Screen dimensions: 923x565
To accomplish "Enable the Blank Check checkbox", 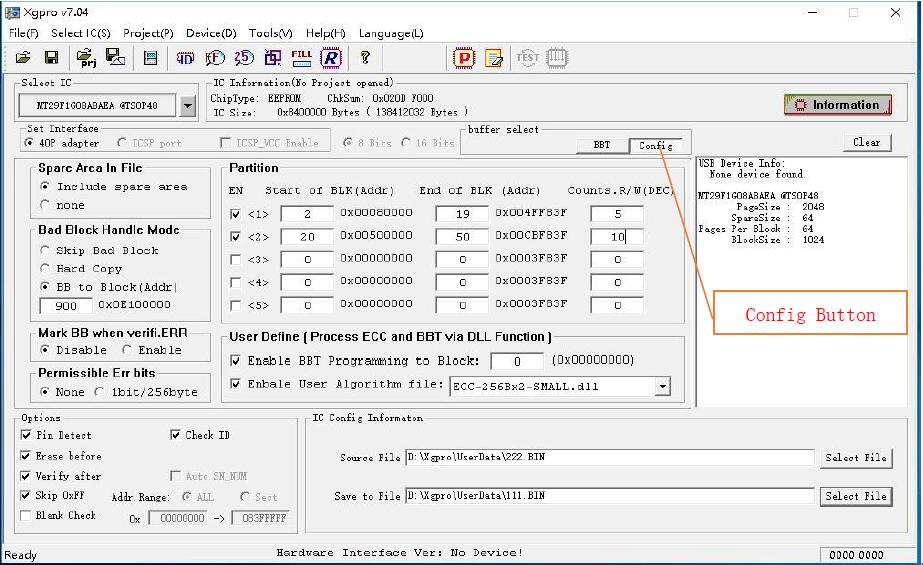I will [x=25, y=515].
